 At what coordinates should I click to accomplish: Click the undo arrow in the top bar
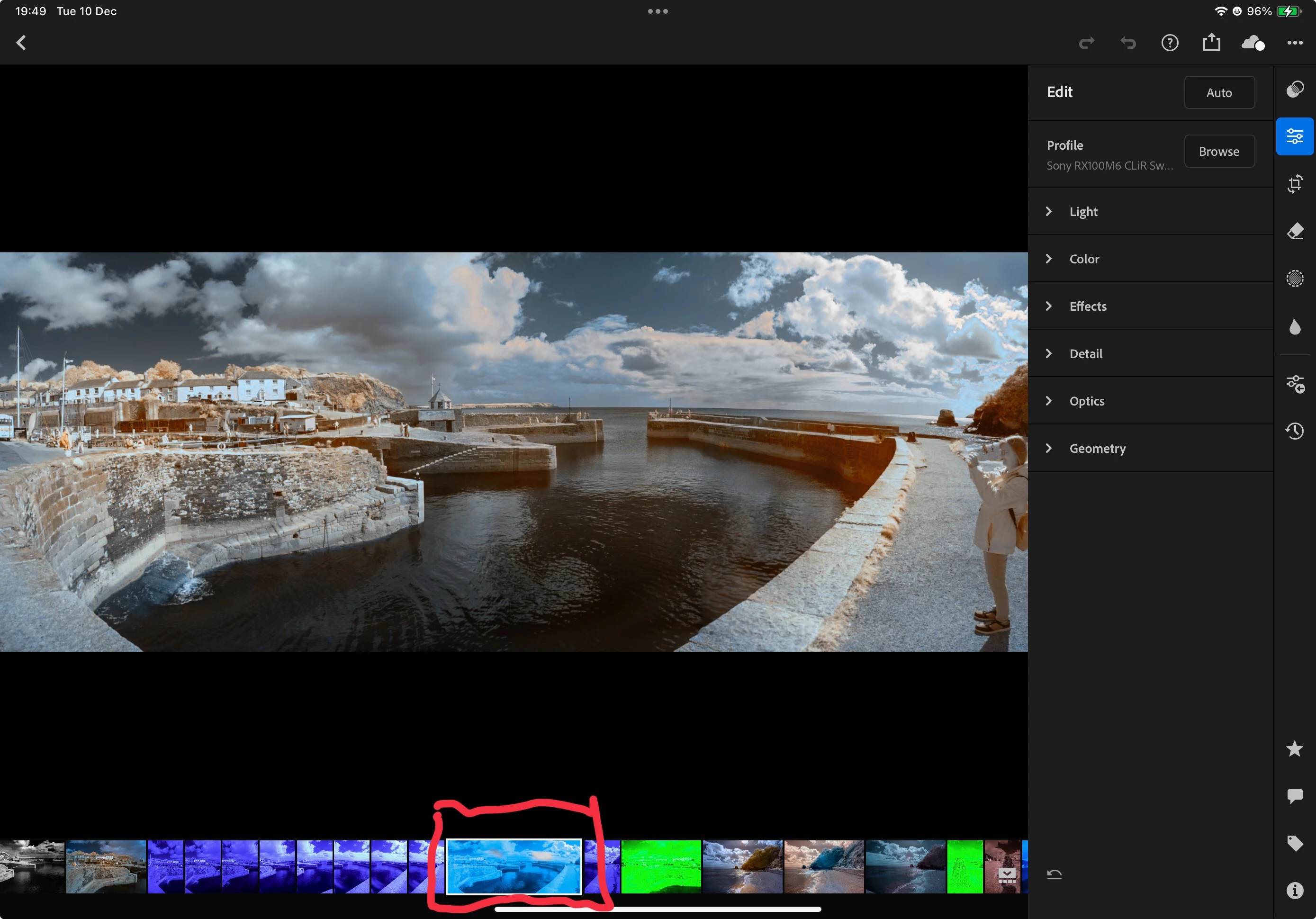click(1127, 43)
